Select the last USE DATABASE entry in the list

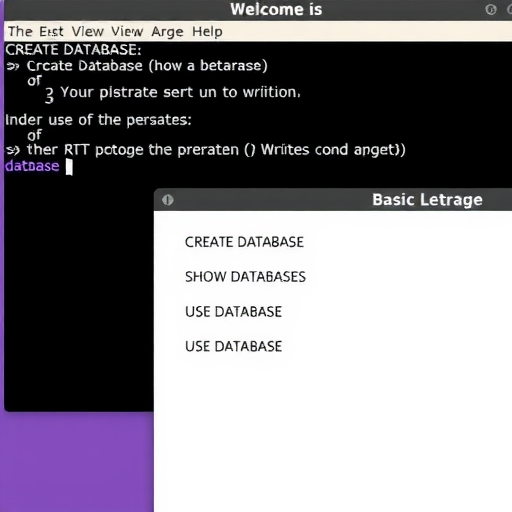tap(233, 346)
